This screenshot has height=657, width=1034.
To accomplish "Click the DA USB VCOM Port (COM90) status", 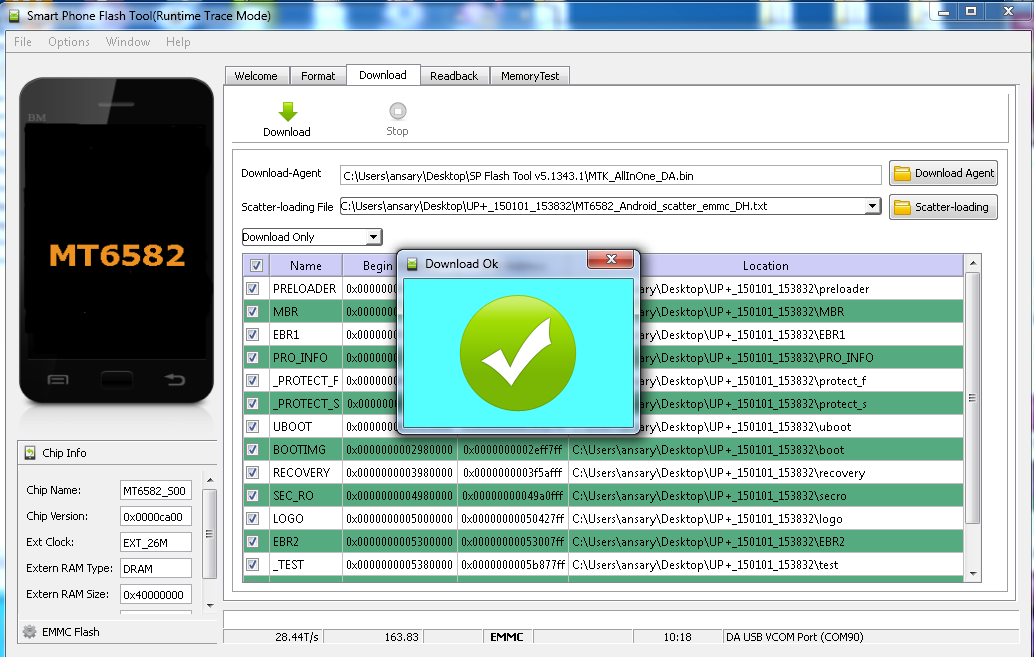I will (795, 637).
